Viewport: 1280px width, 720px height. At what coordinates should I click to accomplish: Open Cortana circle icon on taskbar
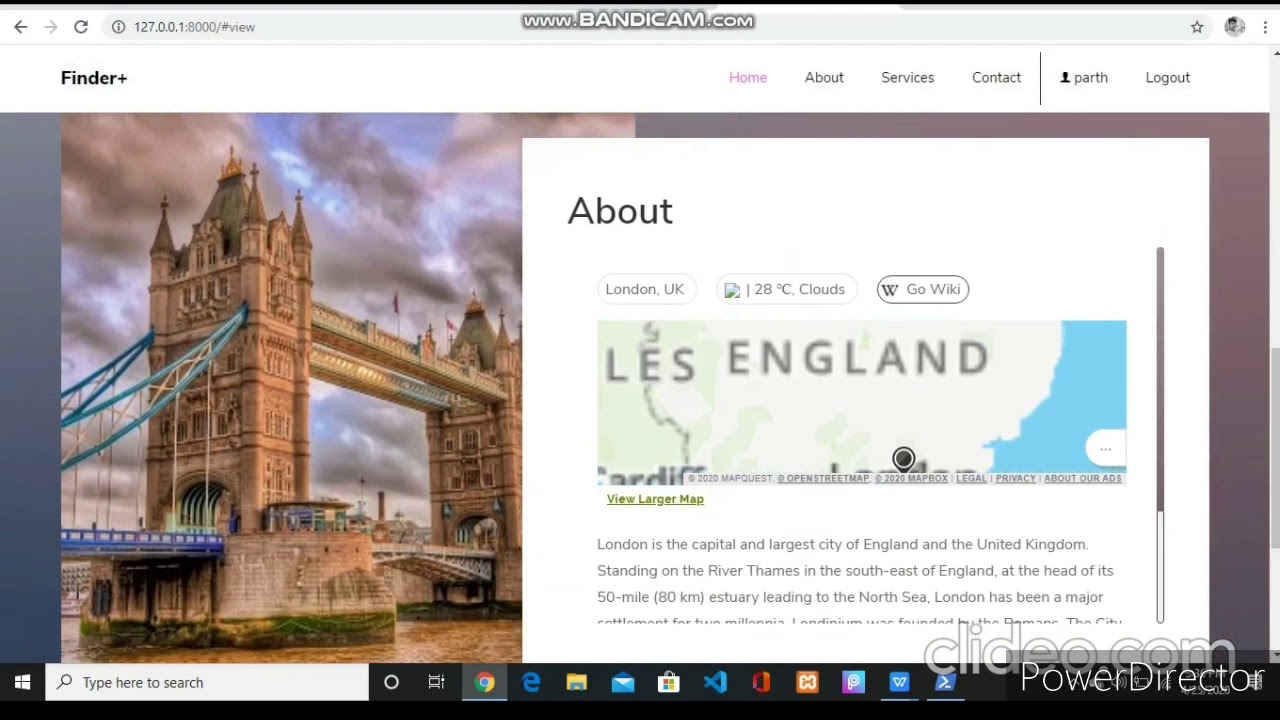[x=391, y=682]
